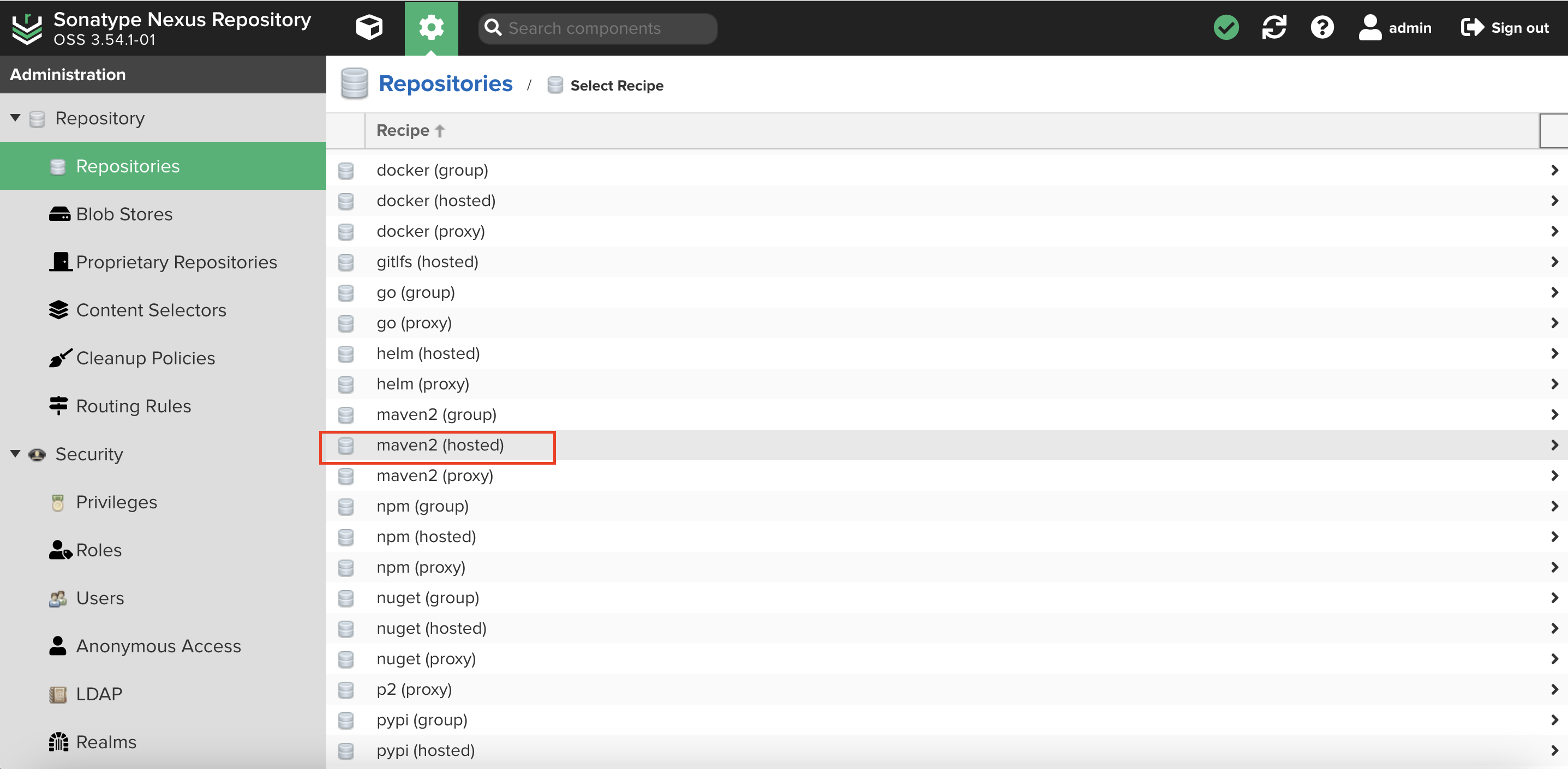Viewport: 1568px width, 769px height.
Task: Open Anonymous Access in sidebar
Action: pos(163,646)
